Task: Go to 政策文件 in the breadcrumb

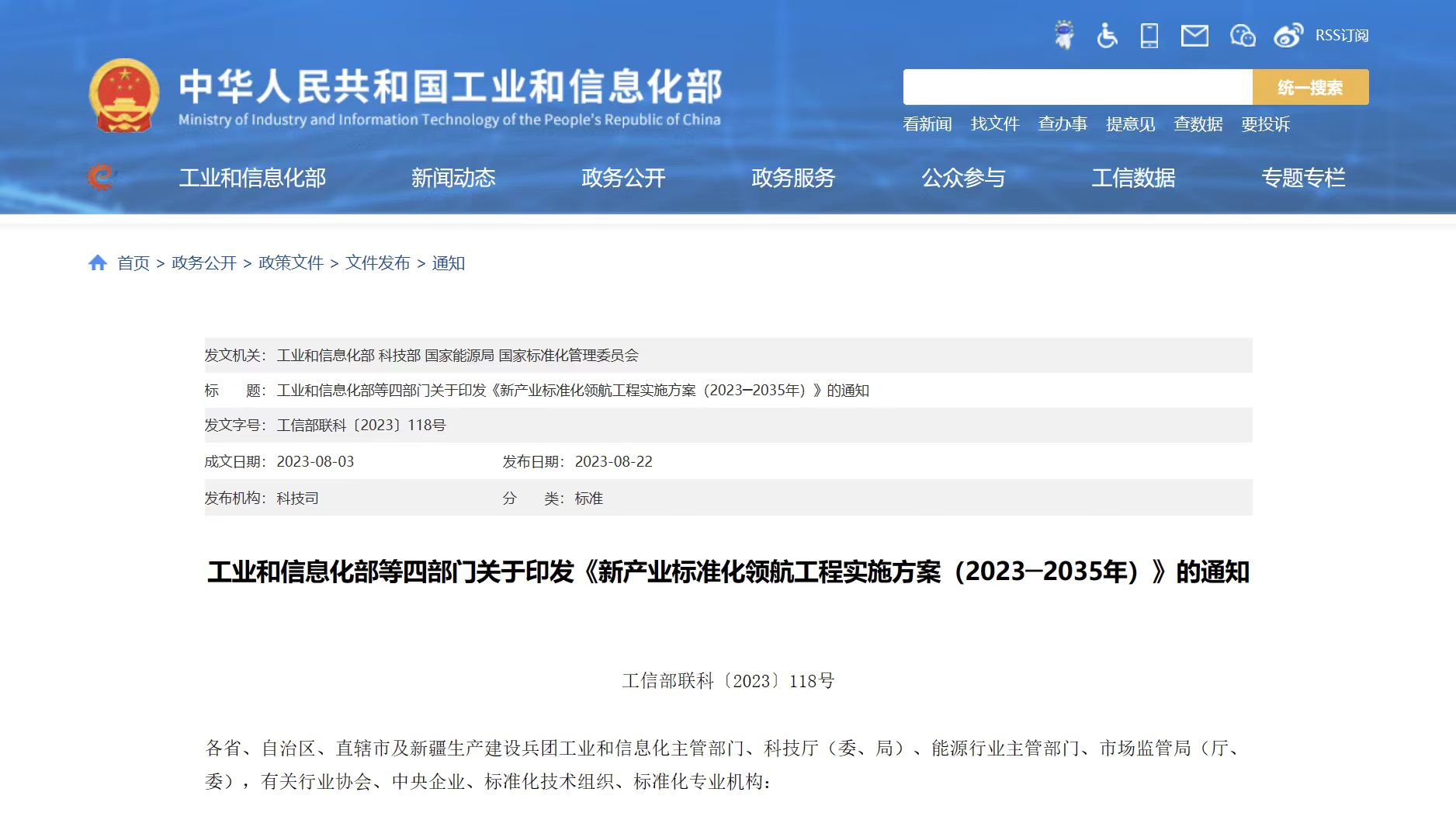Action: (x=291, y=263)
